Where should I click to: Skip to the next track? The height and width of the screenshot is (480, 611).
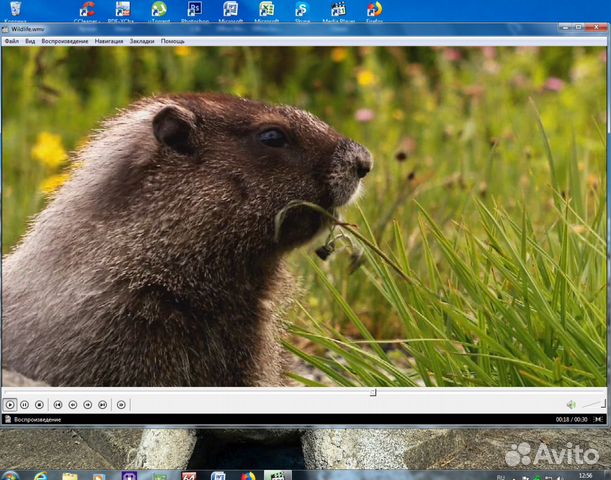[x=103, y=405]
